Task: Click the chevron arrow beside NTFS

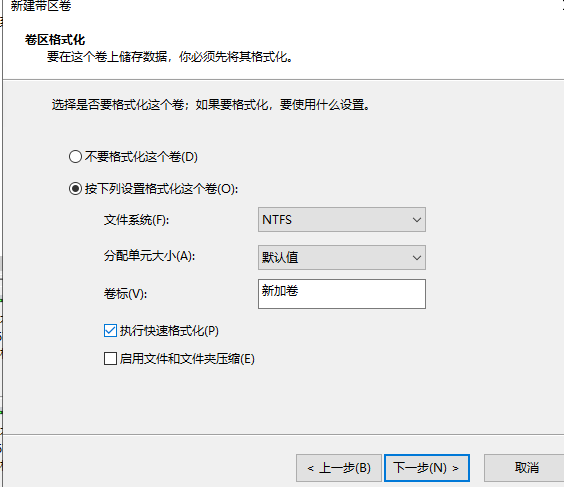Action: coord(417,219)
